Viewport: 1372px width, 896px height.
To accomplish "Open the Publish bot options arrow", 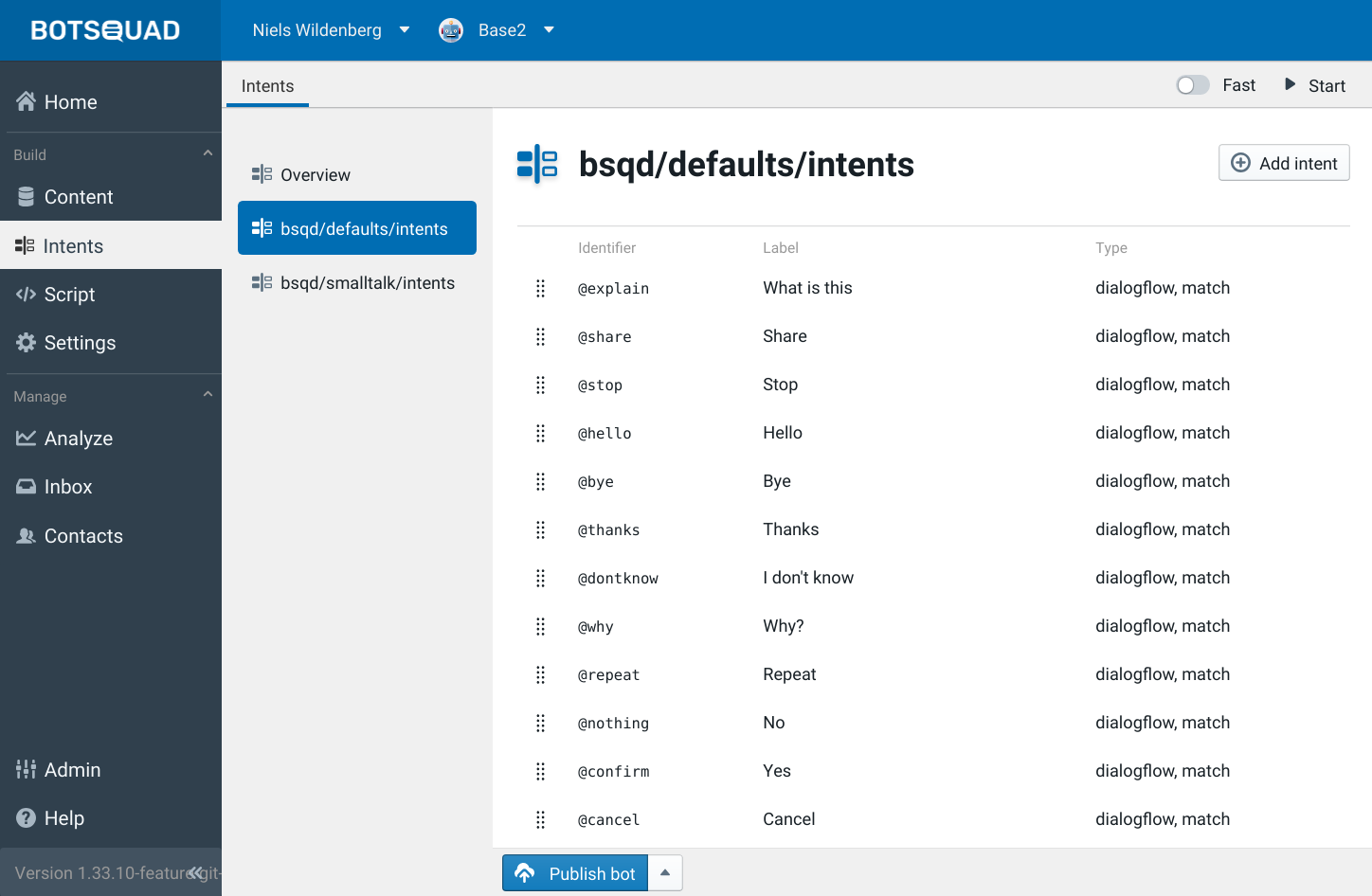I will [x=665, y=873].
